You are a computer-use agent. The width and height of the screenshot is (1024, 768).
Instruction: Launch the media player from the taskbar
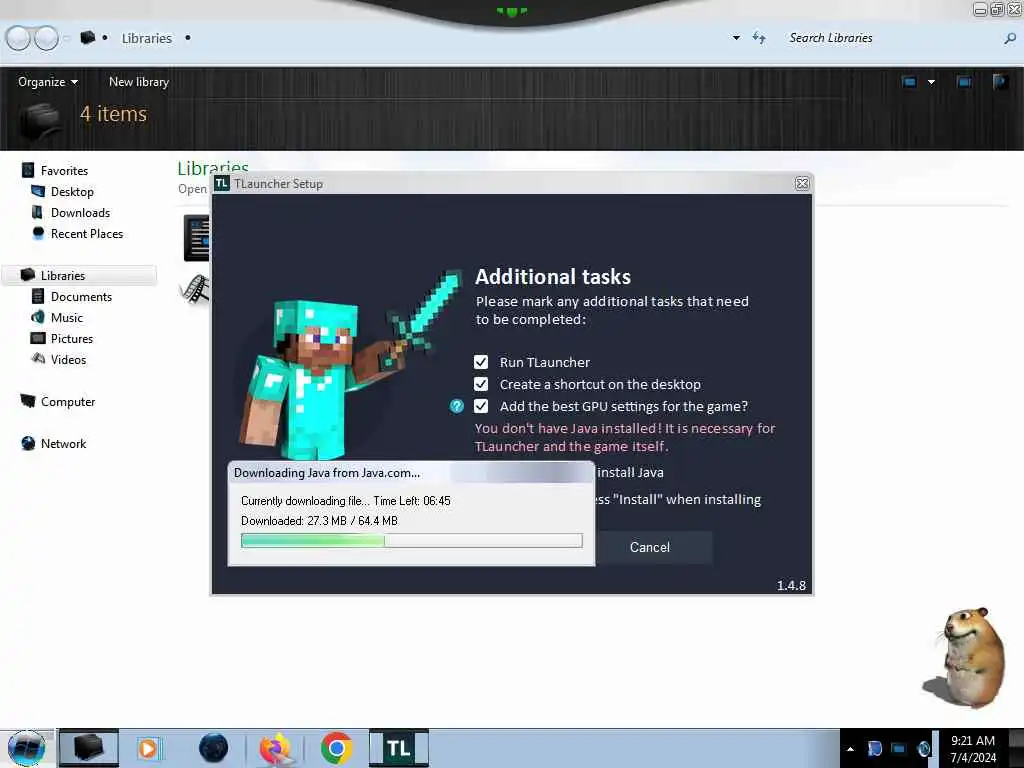tap(148, 748)
